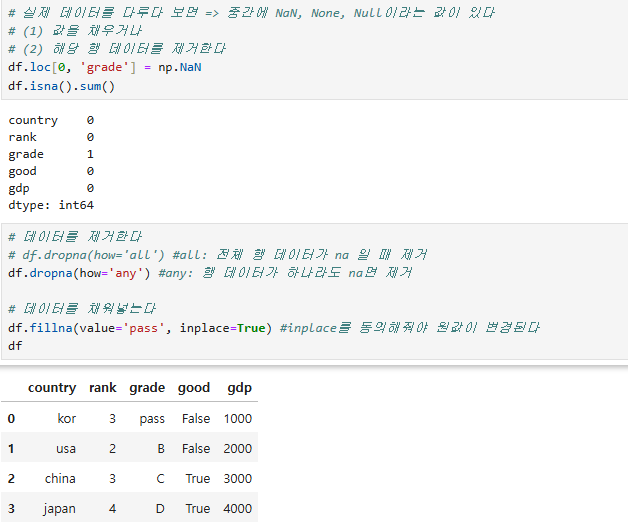
Task: Click the 'usa' cell in the table
Action: pos(66,449)
